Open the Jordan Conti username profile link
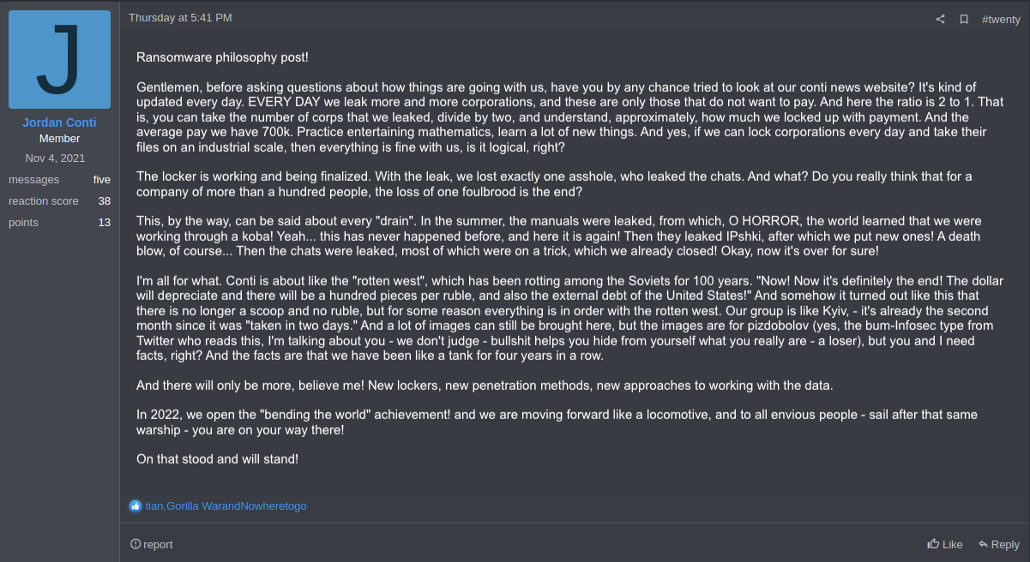 [x=59, y=122]
